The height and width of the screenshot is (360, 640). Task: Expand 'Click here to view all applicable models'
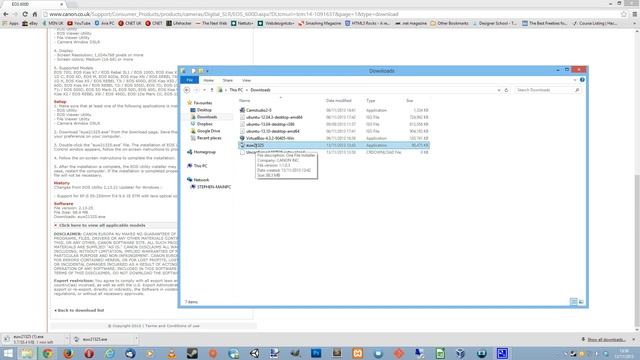point(102,225)
